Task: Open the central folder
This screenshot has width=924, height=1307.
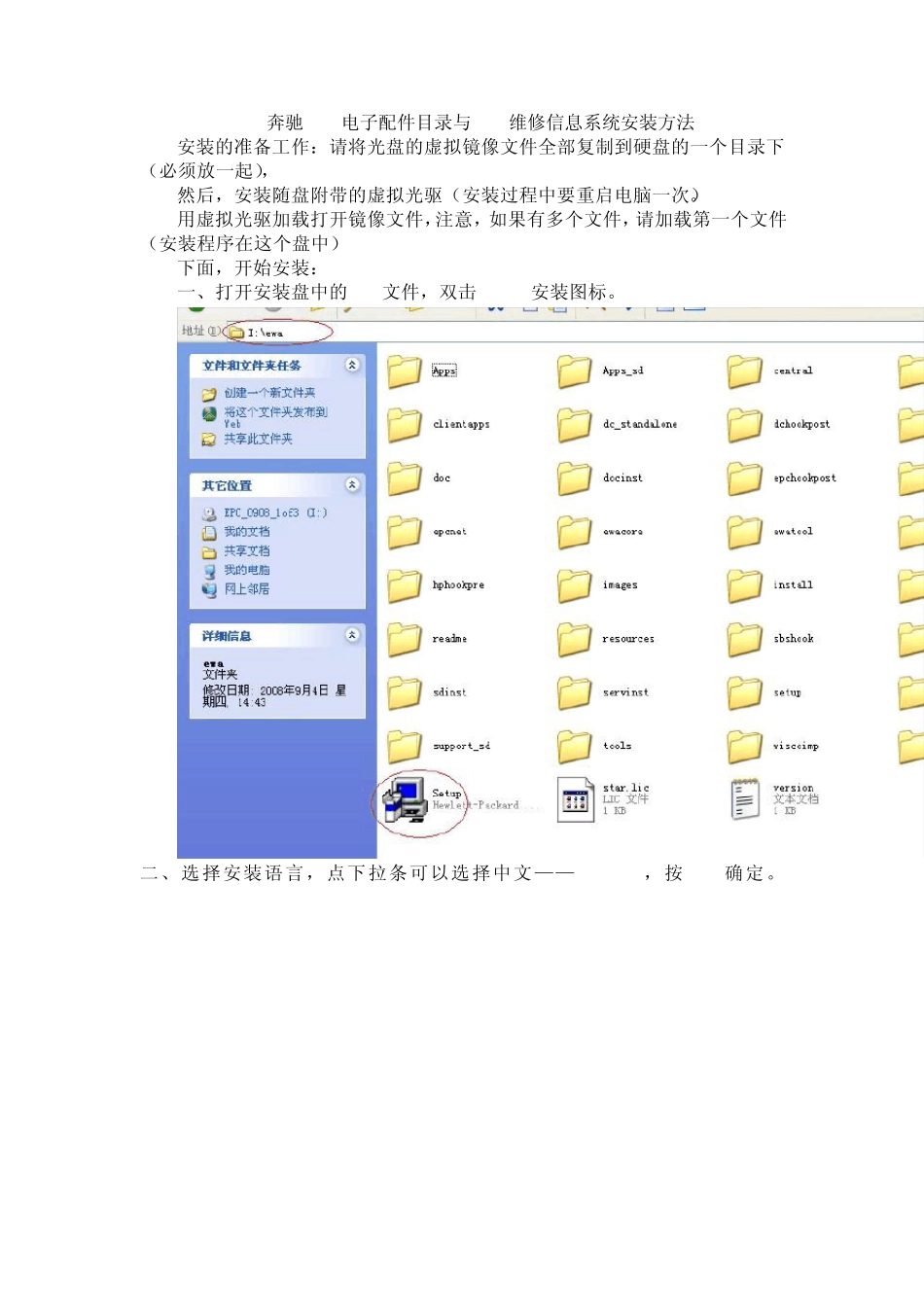Action: pos(769,371)
